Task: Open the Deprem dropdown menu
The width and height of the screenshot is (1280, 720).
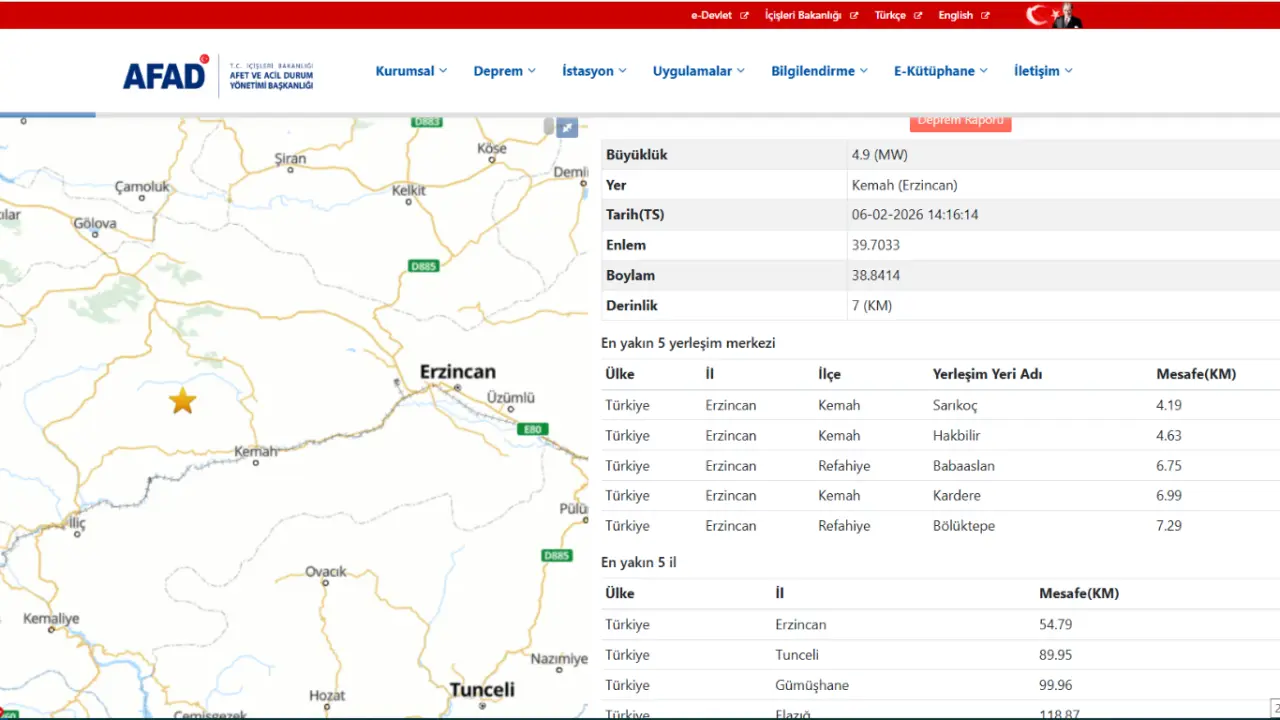Action: point(504,71)
